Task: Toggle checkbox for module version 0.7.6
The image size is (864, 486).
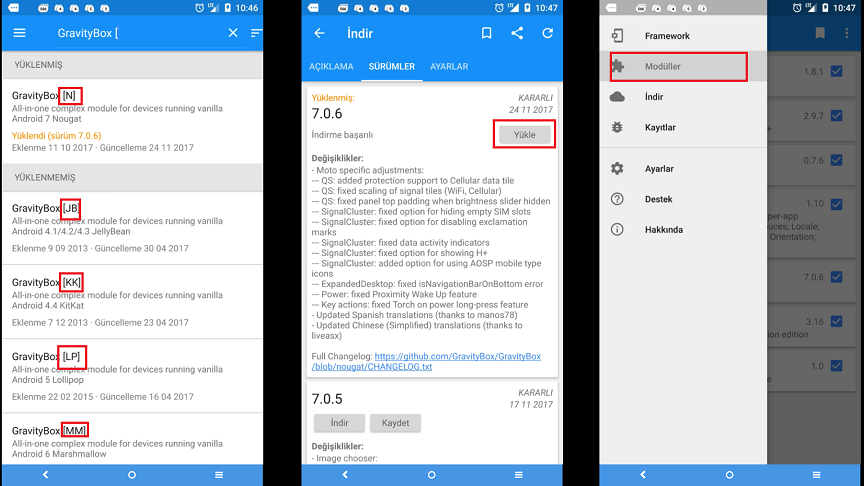Action: pyautogui.click(x=836, y=160)
